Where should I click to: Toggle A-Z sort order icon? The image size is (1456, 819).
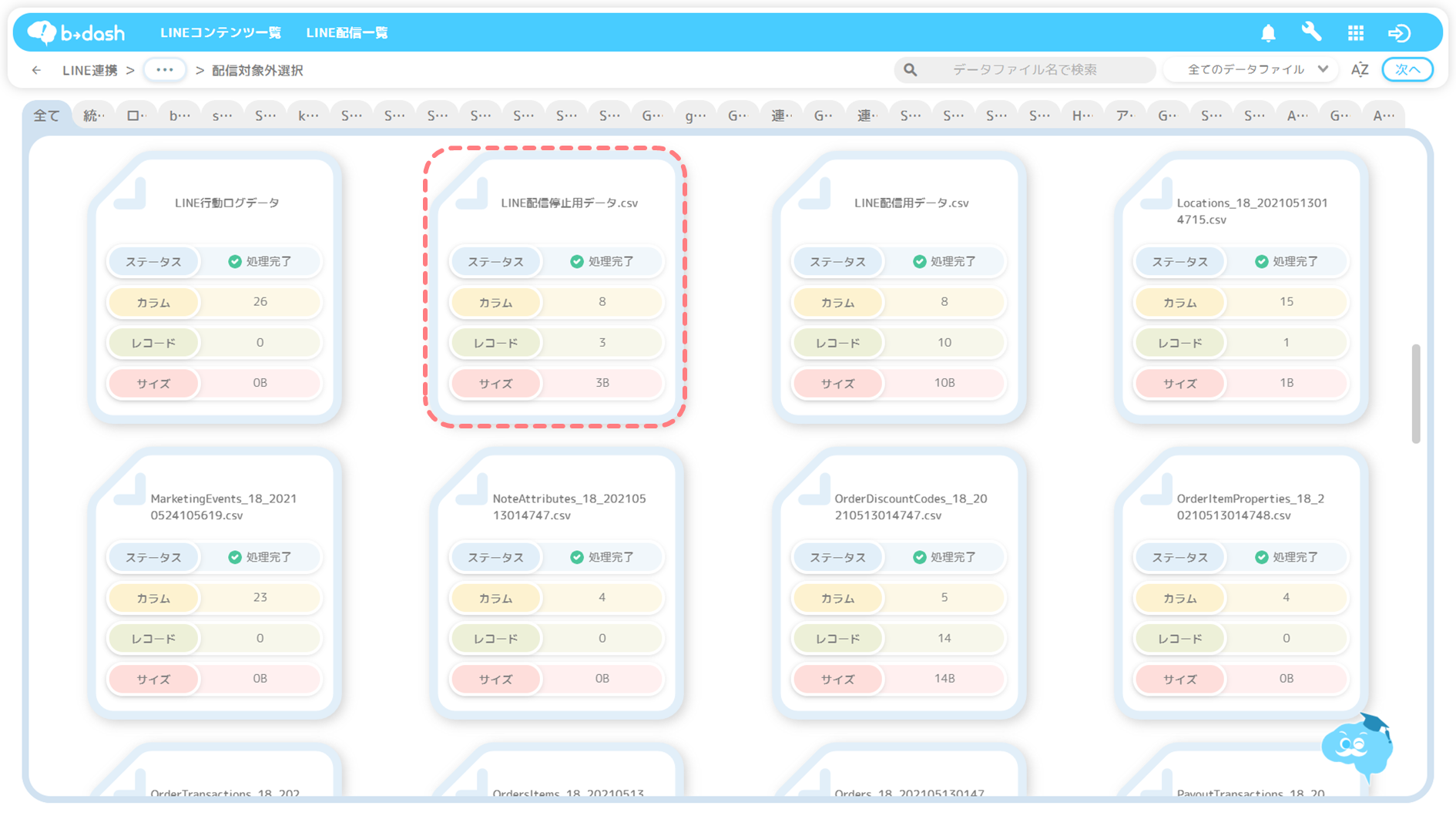click(1360, 69)
